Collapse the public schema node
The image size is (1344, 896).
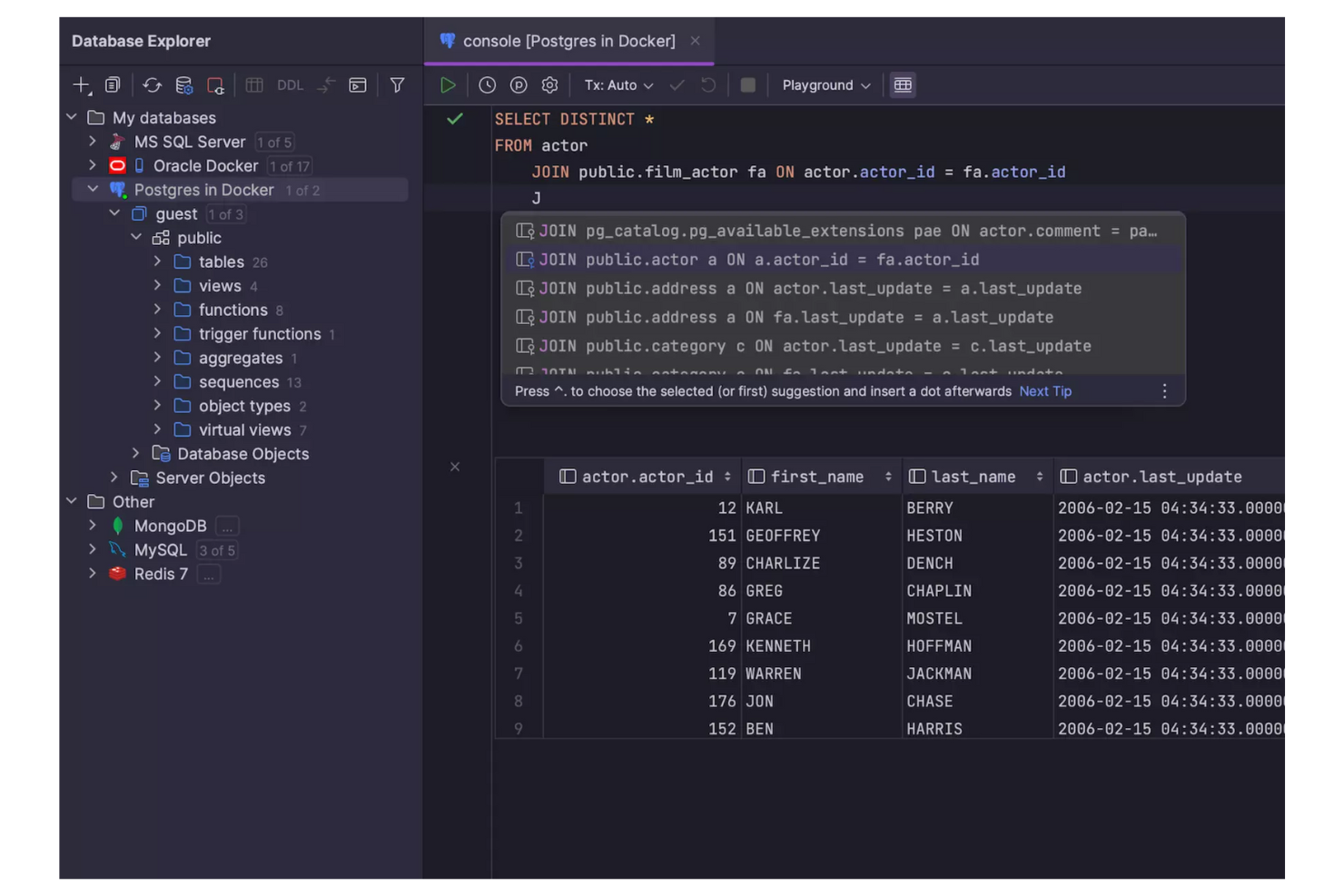tap(136, 238)
